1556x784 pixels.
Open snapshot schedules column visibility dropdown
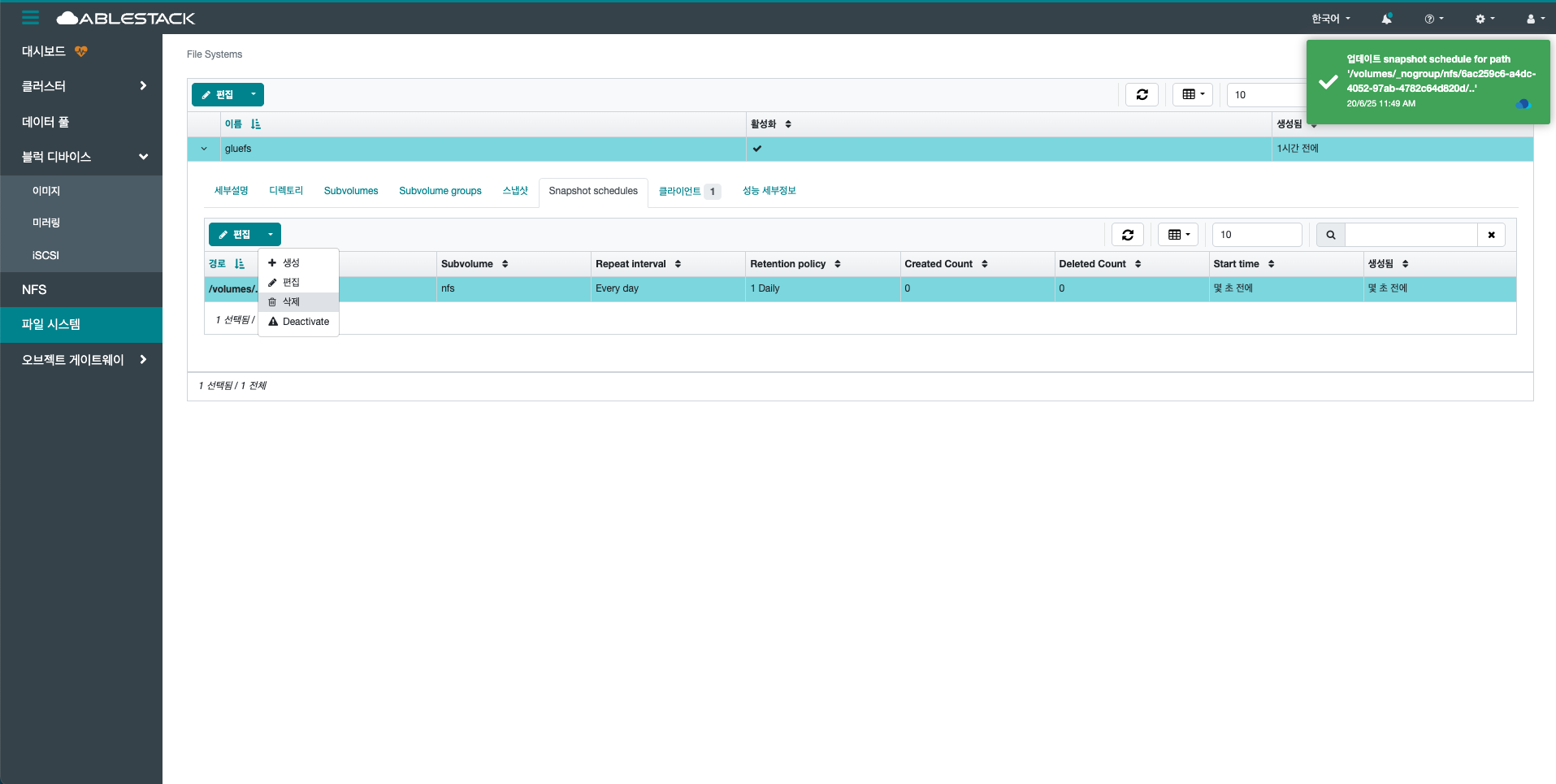[1177, 235]
